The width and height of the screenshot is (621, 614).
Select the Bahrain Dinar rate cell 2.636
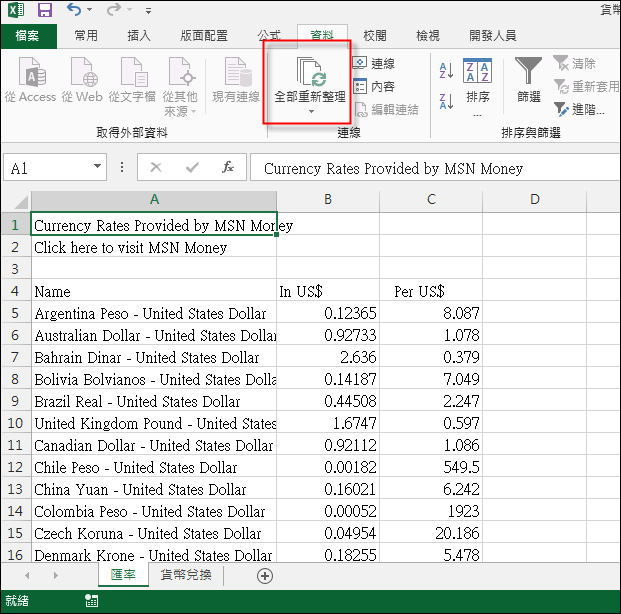[328, 358]
